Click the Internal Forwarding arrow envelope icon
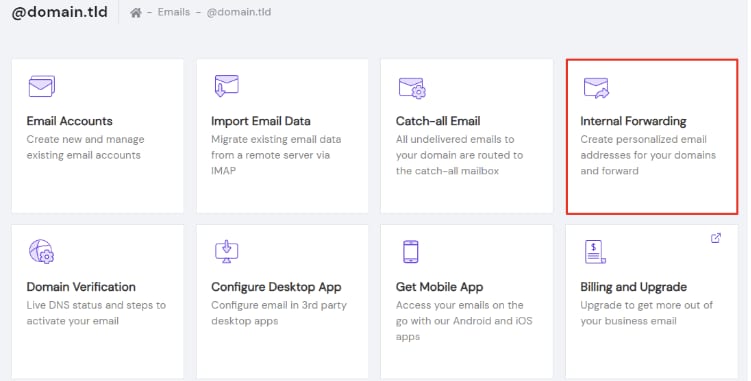Image resolution: width=751 pixels, height=381 pixels. pyautogui.click(x=596, y=88)
